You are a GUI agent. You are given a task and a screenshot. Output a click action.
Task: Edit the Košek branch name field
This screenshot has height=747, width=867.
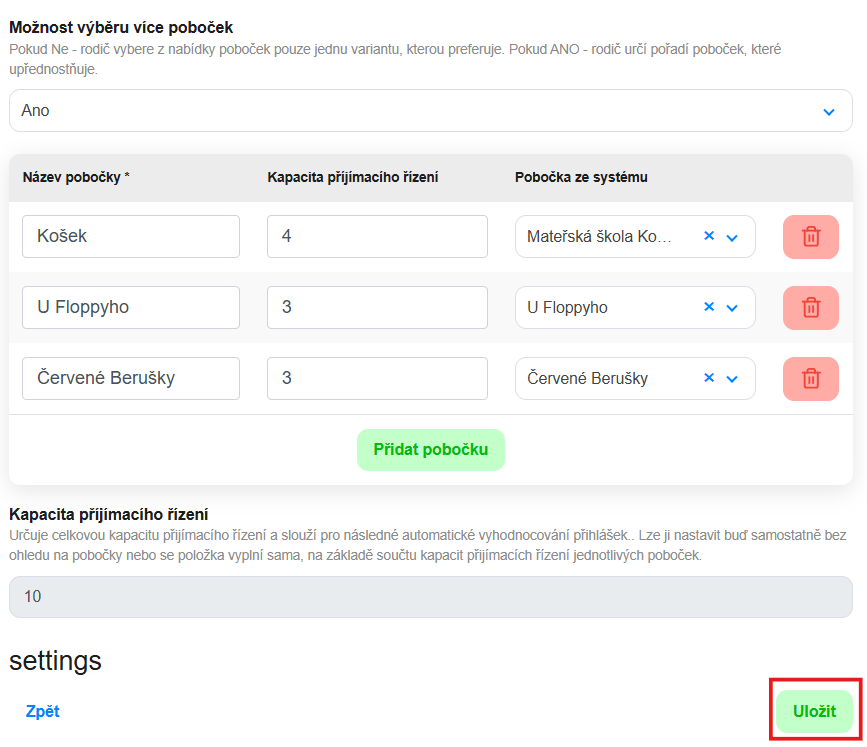(x=131, y=237)
